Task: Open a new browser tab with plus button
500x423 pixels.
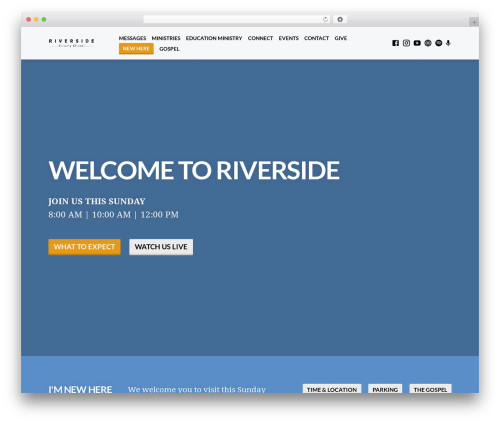Action: tap(474, 22)
